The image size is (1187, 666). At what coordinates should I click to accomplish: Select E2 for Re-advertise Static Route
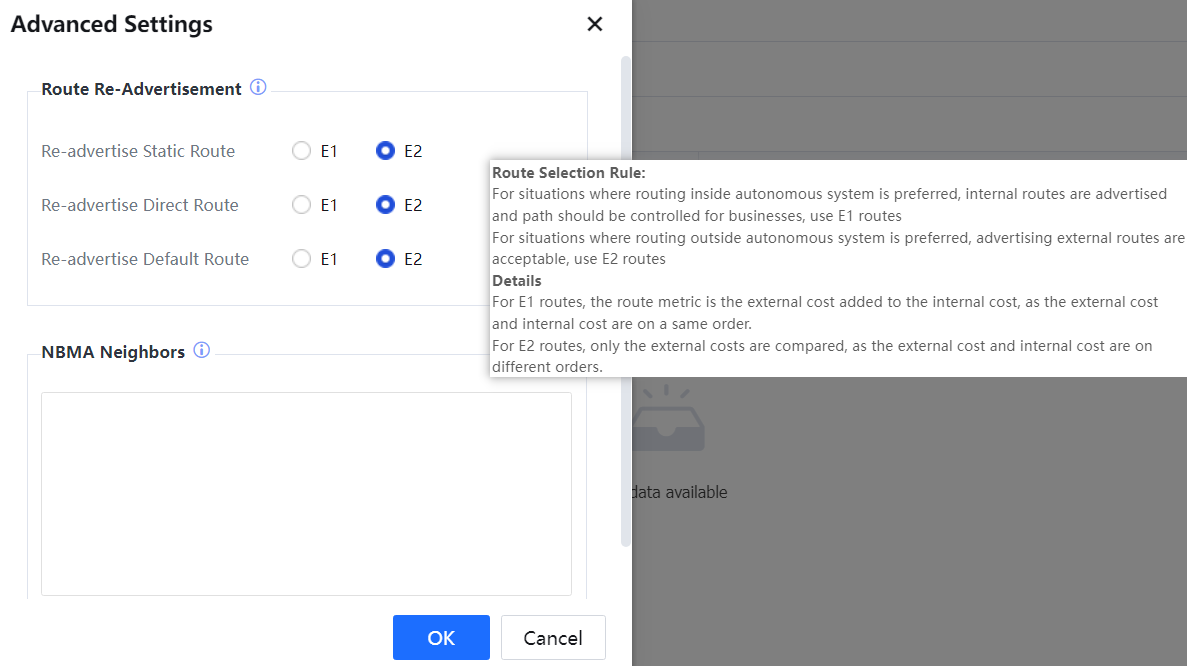point(385,151)
